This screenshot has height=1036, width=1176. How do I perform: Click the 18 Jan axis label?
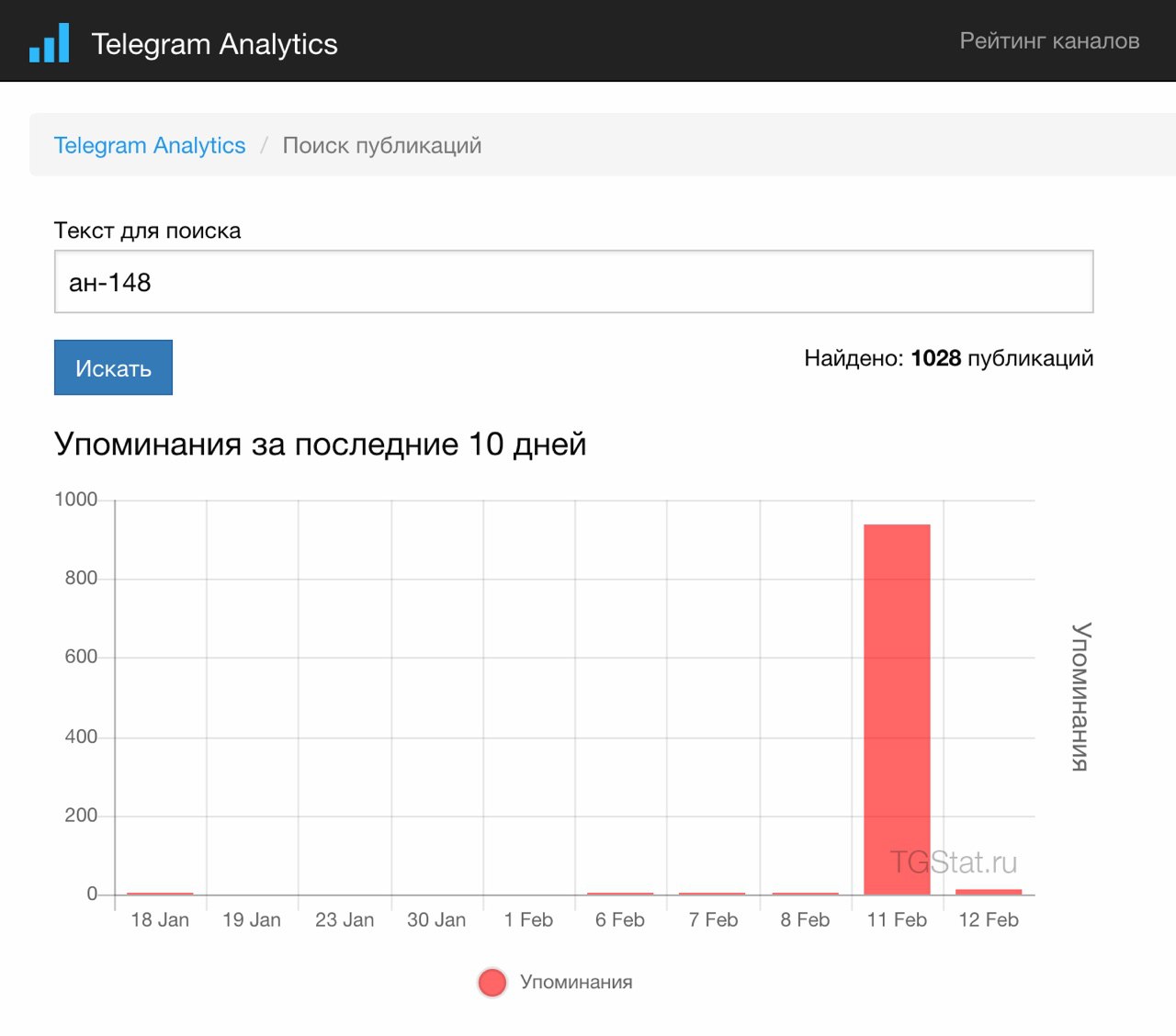(160, 920)
